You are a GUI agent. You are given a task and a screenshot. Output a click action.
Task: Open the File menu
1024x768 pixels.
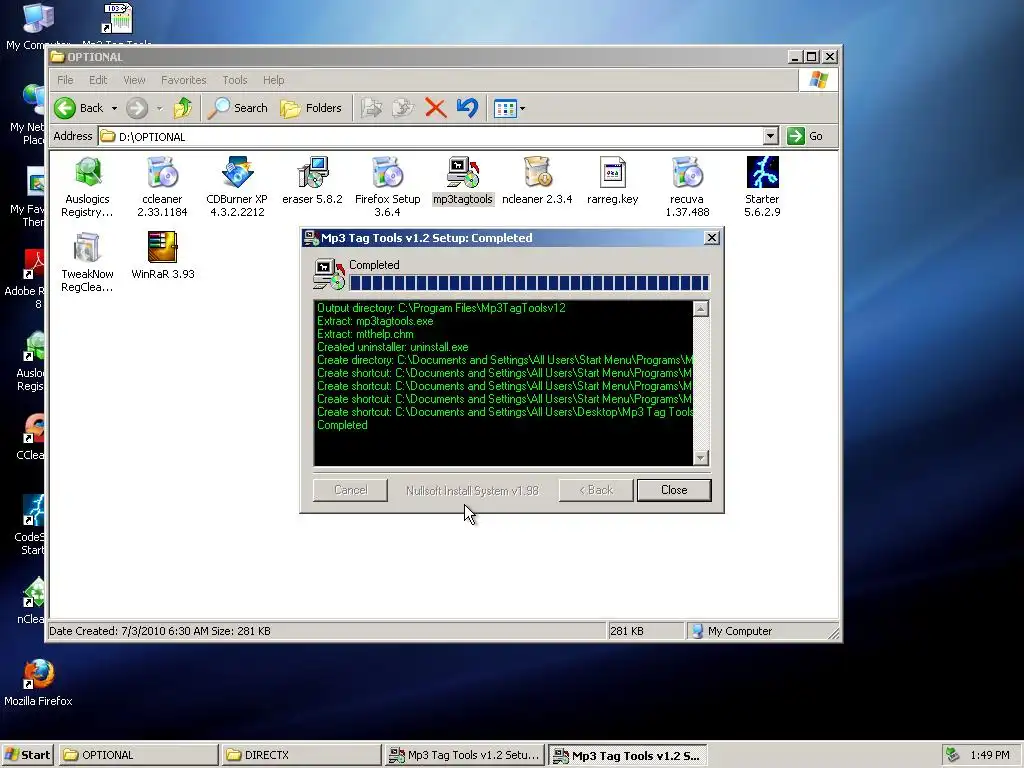[65, 80]
